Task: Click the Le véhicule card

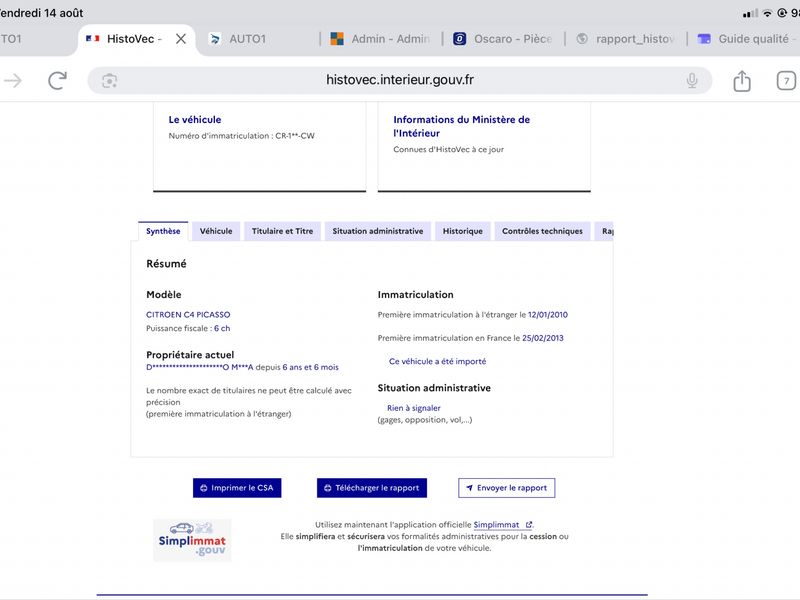Action: coord(259,146)
